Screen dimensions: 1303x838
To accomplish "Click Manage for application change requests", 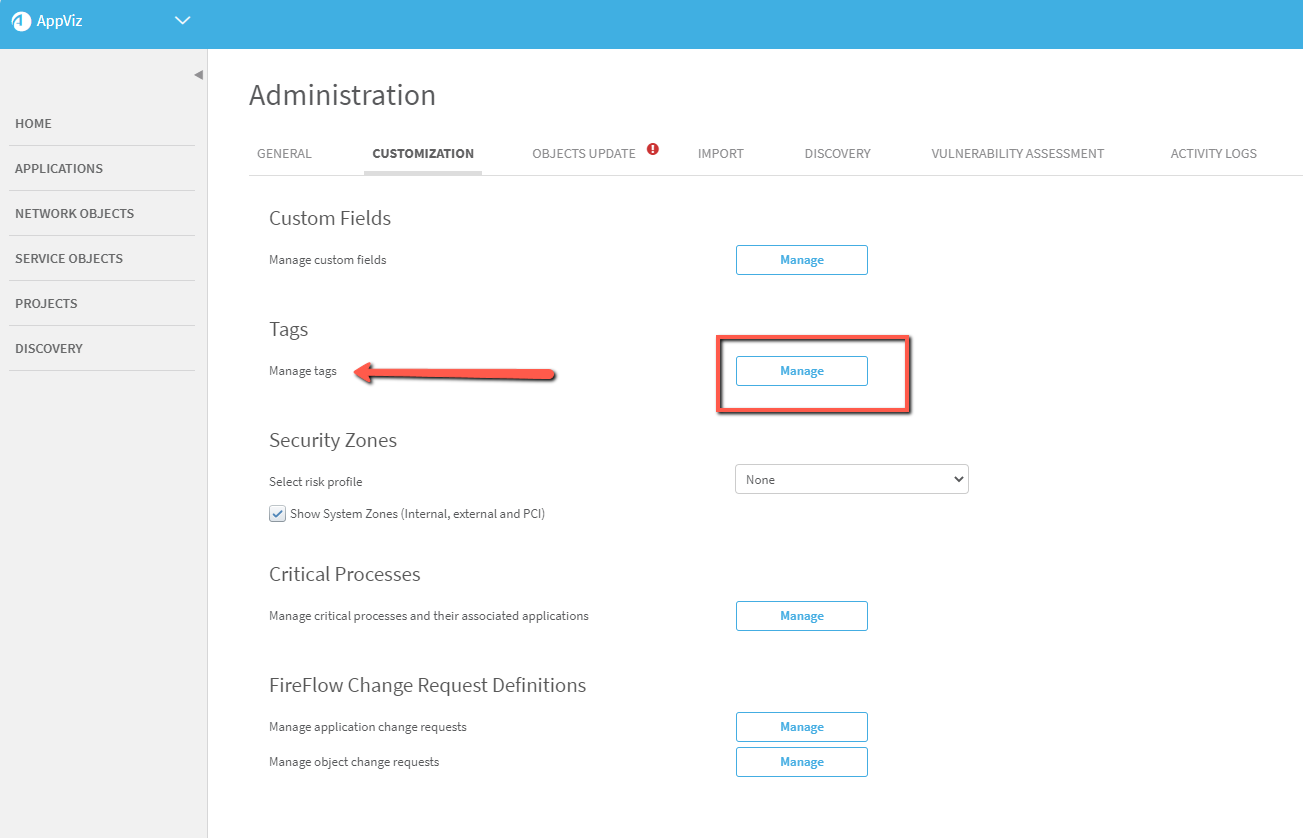I will [801, 727].
